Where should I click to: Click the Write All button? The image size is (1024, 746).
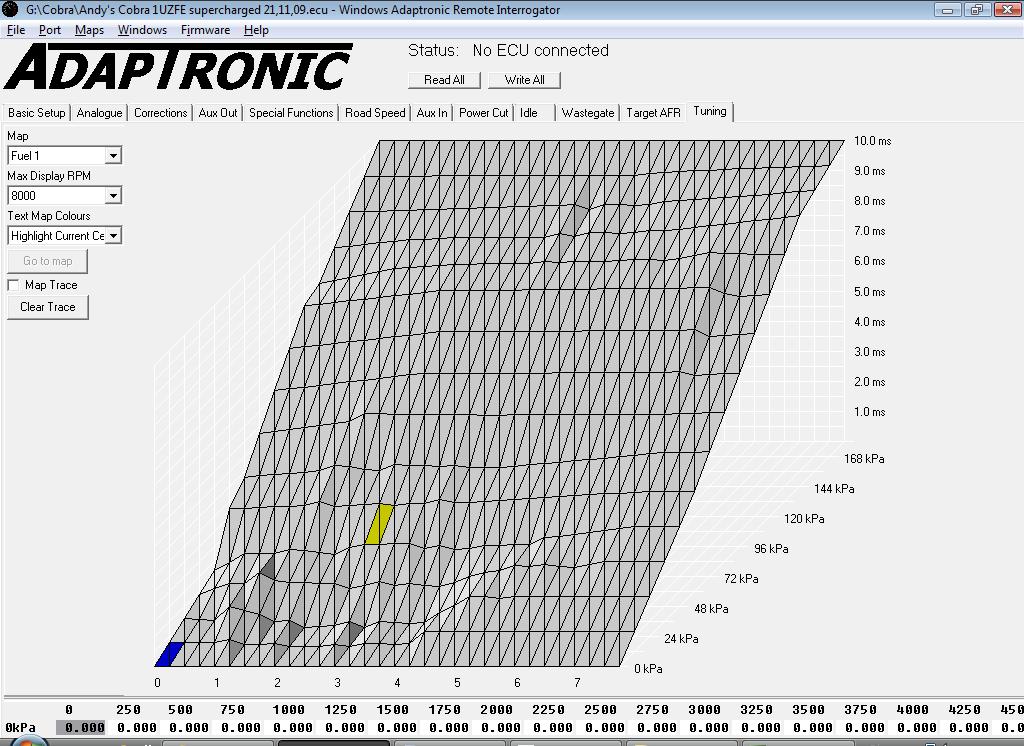click(524, 80)
